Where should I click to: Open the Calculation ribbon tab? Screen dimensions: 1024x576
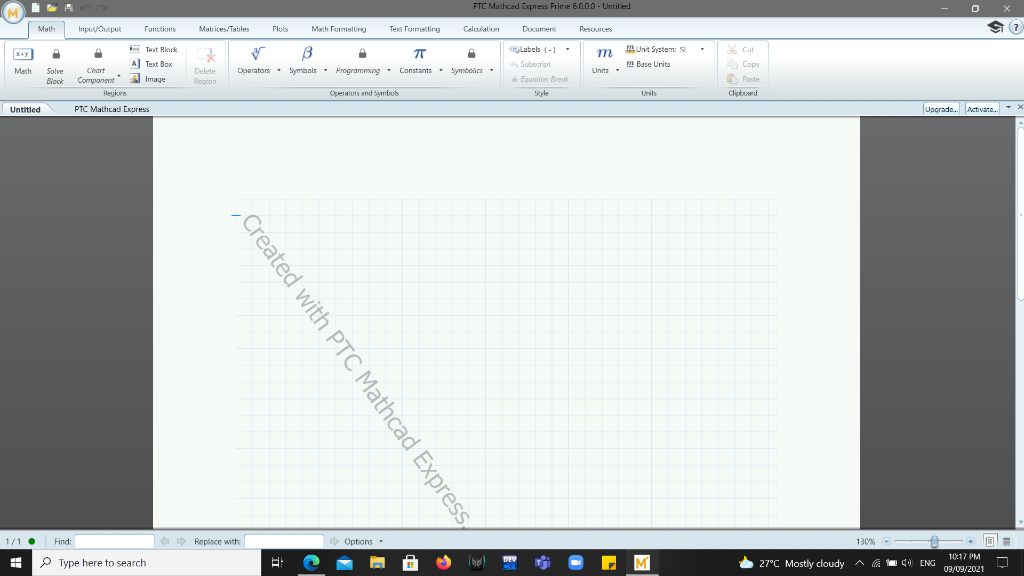481,29
